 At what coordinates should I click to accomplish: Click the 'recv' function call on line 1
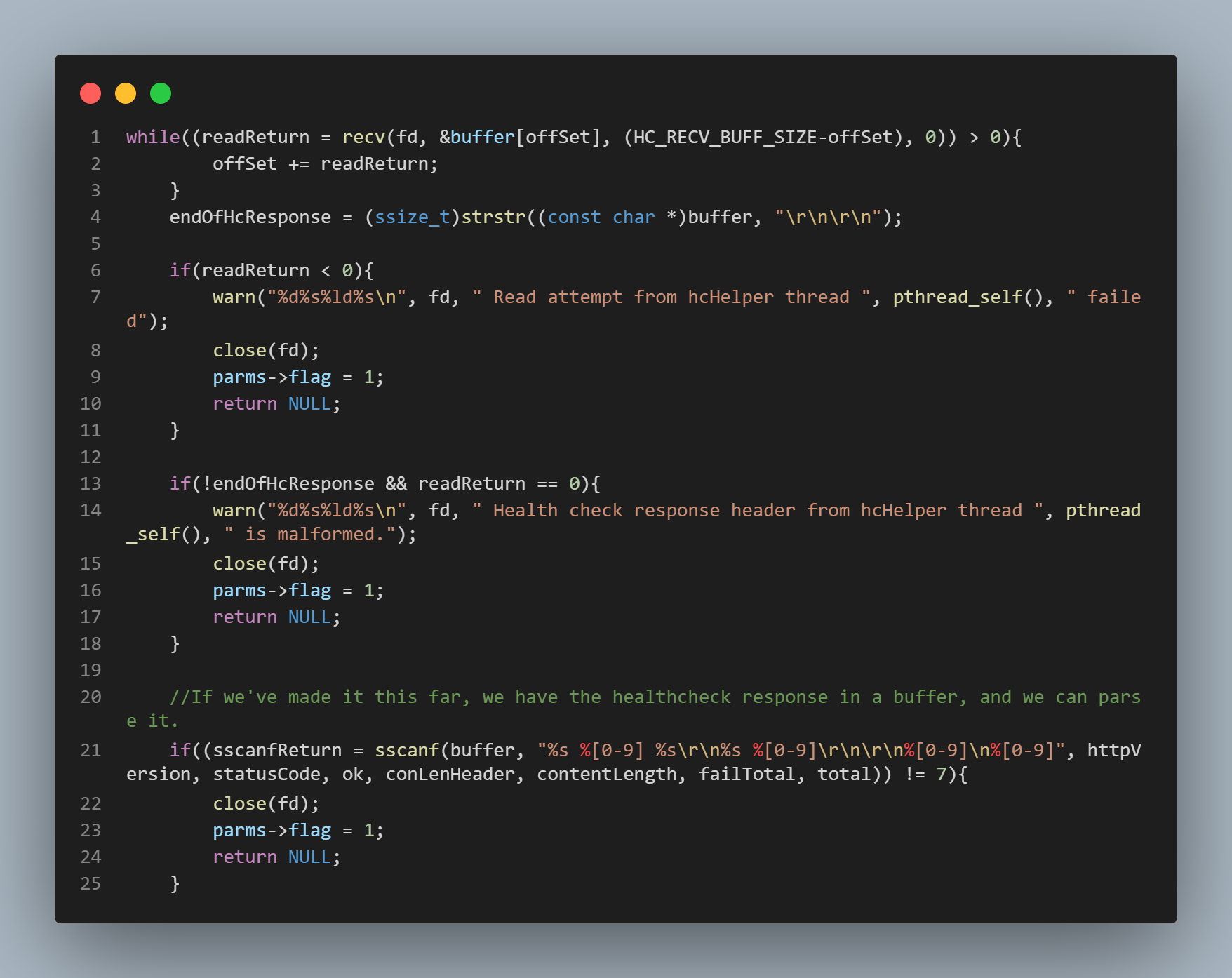363,137
